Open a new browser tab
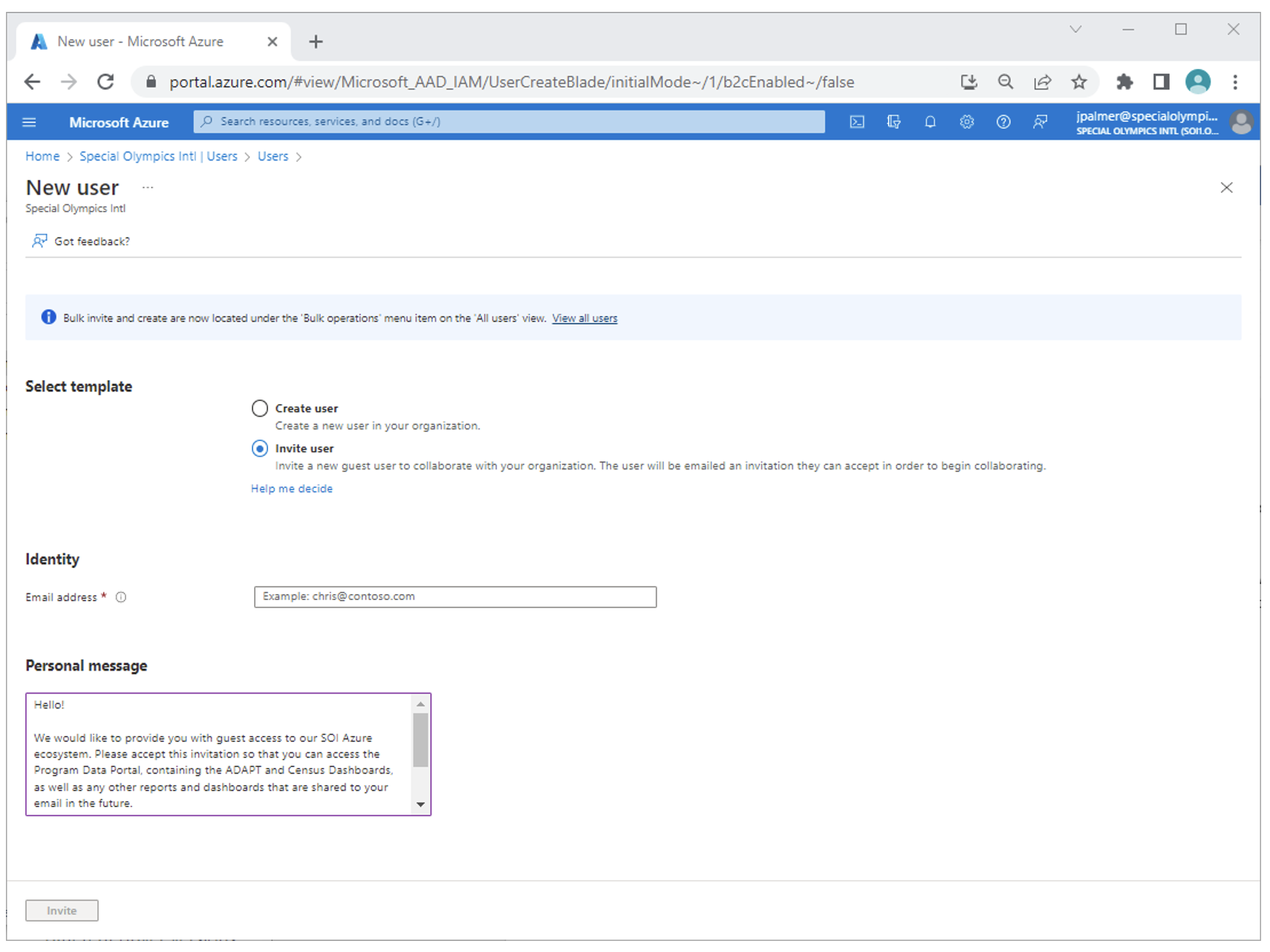 pyautogui.click(x=316, y=42)
